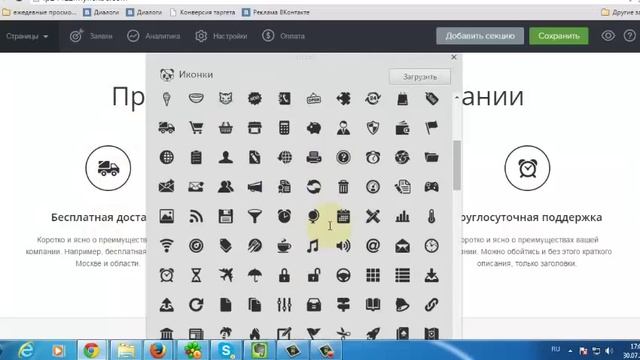640x360 pixels.
Task: Select the open padlock icon
Action: pyautogui.click(x=314, y=276)
